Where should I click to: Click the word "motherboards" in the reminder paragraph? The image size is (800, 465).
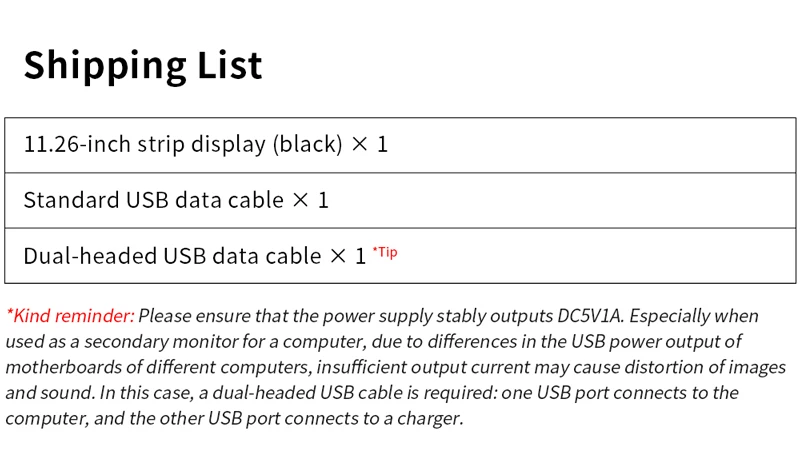[x=61, y=368]
